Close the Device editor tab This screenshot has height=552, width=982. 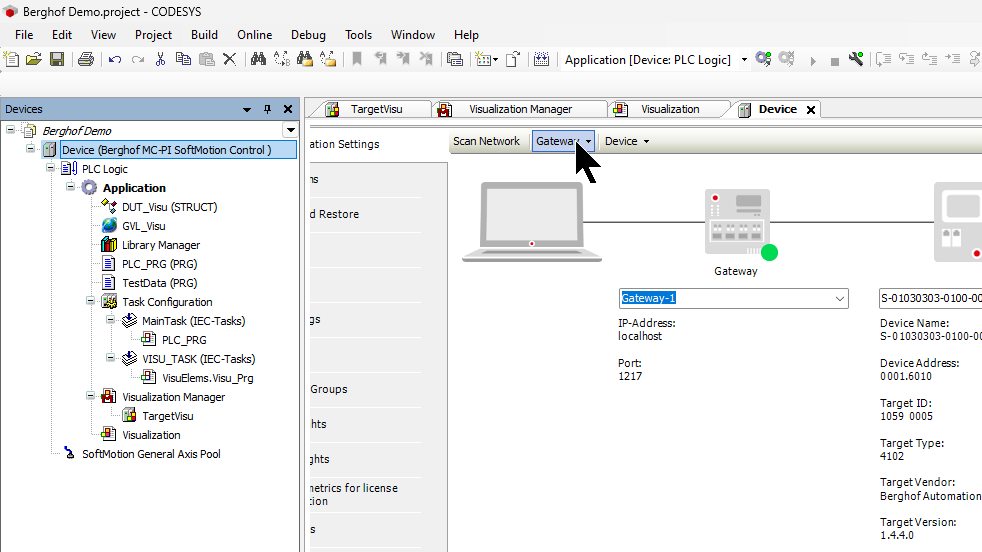[811, 110]
